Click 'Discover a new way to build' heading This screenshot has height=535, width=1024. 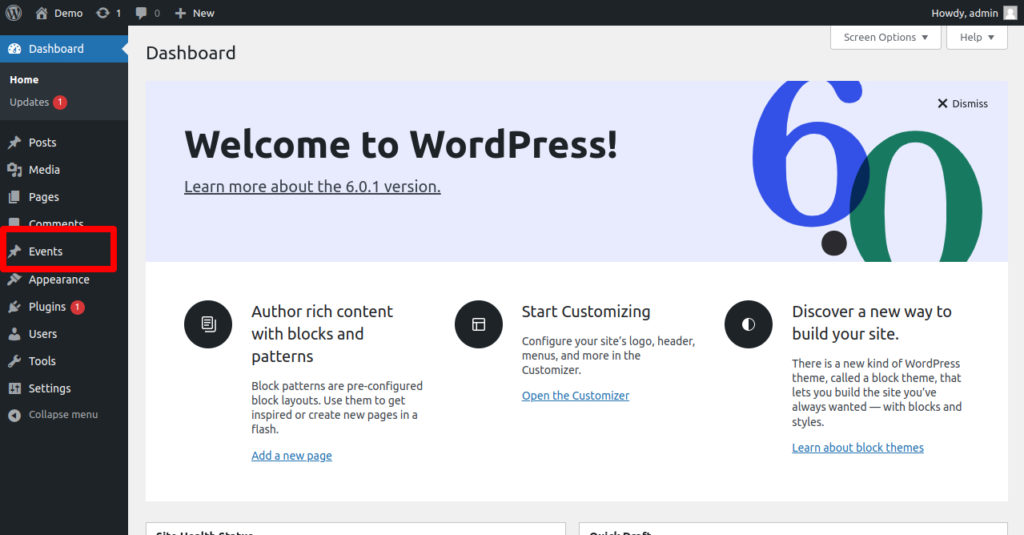[x=872, y=323]
